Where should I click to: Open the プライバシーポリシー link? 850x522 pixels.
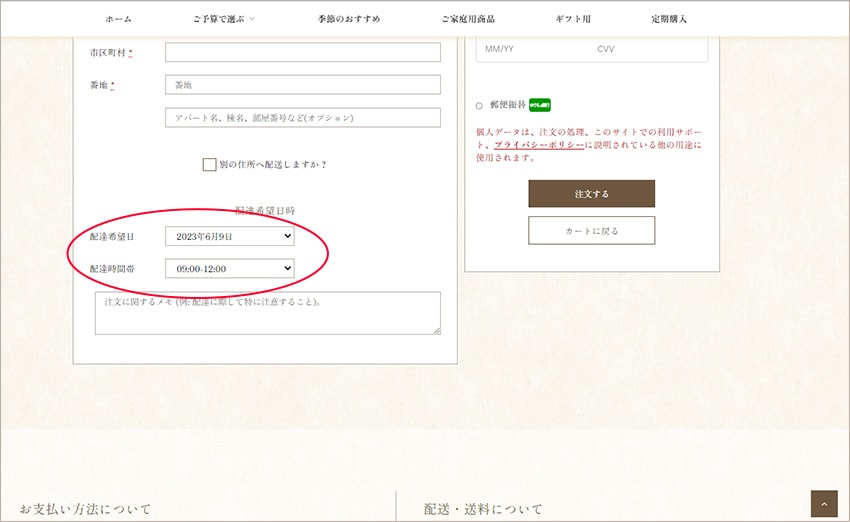(539, 145)
